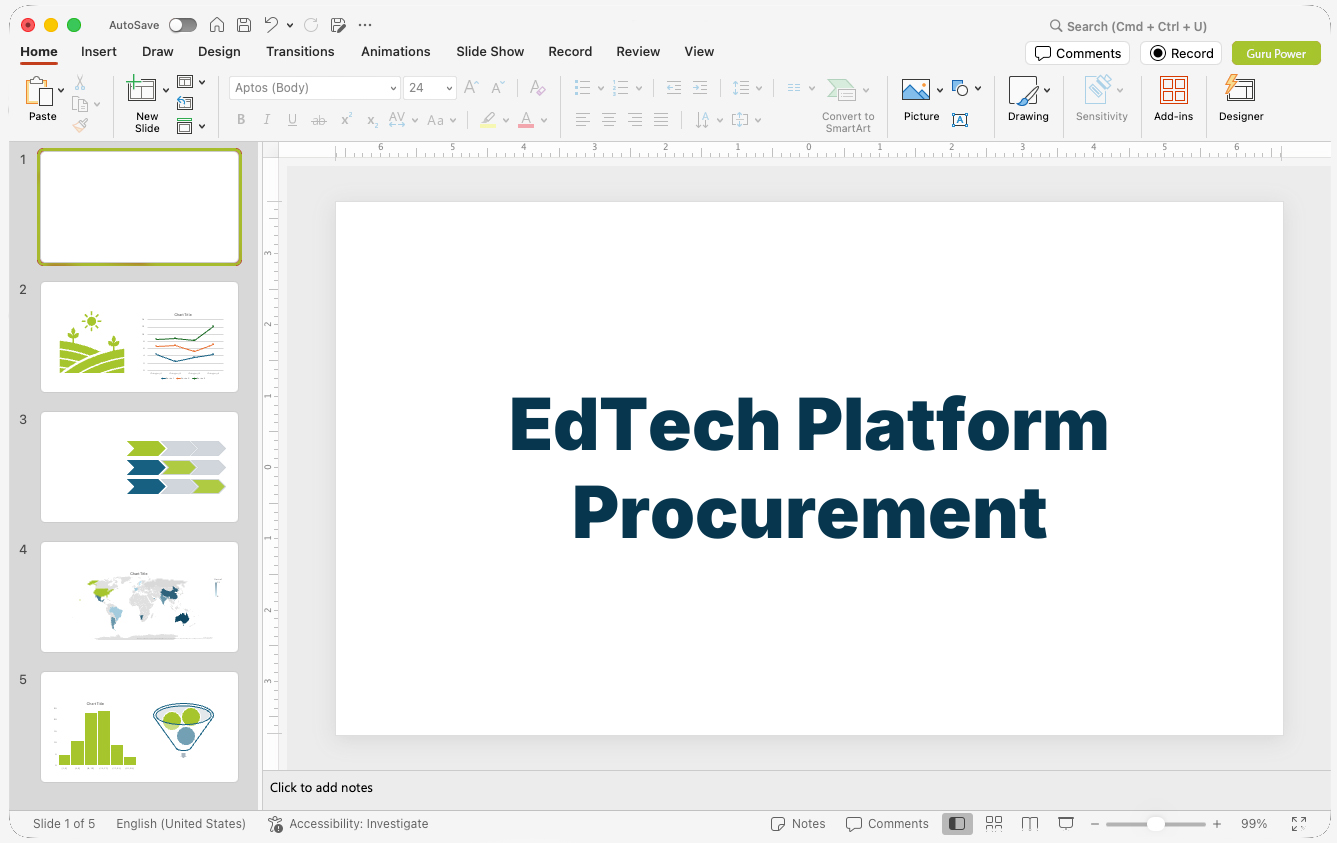Toggle Align Left
The width and height of the screenshot is (1337, 843).
[x=583, y=120]
